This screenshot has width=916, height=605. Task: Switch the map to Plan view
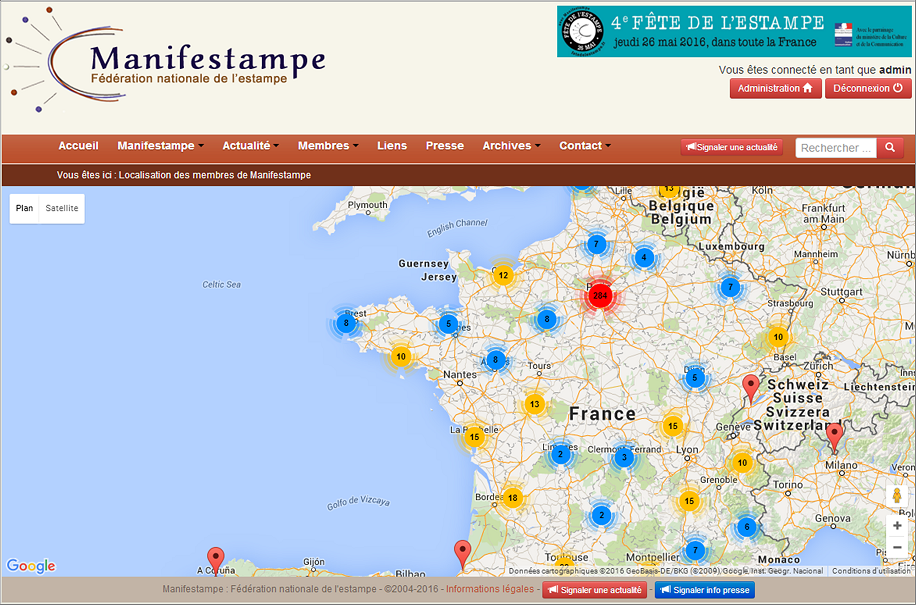25,208
